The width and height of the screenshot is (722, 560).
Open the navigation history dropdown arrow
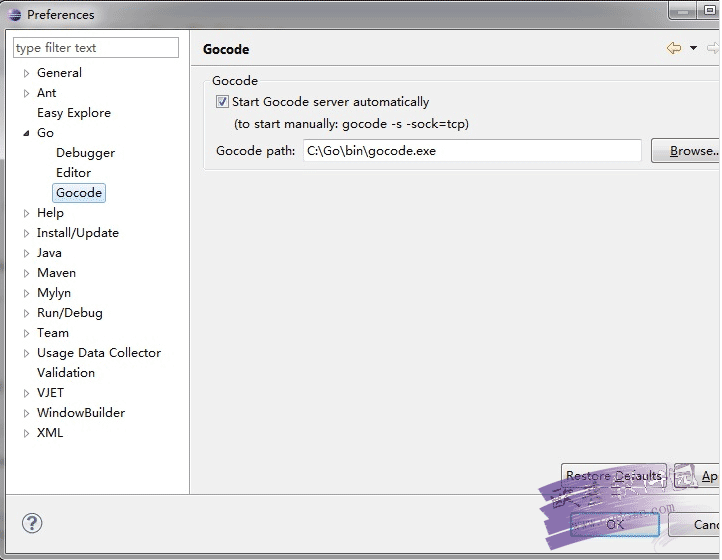(693, 48)
